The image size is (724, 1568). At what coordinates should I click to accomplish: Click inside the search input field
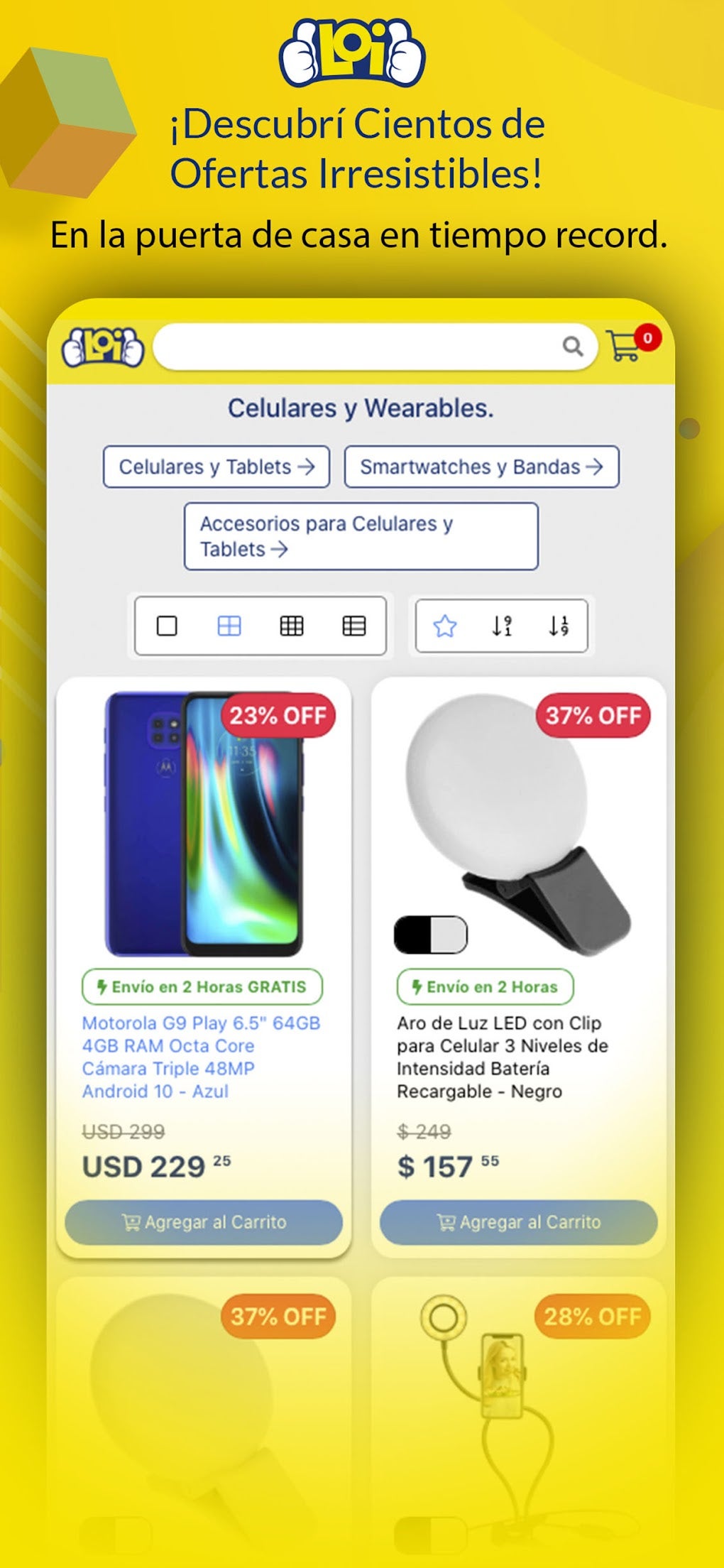[x=355, y=347]
